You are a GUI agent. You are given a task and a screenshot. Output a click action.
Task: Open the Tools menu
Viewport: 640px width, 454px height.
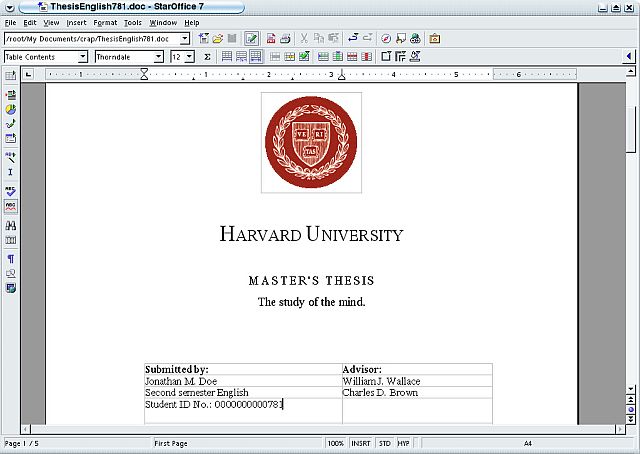tap(133, 23)
